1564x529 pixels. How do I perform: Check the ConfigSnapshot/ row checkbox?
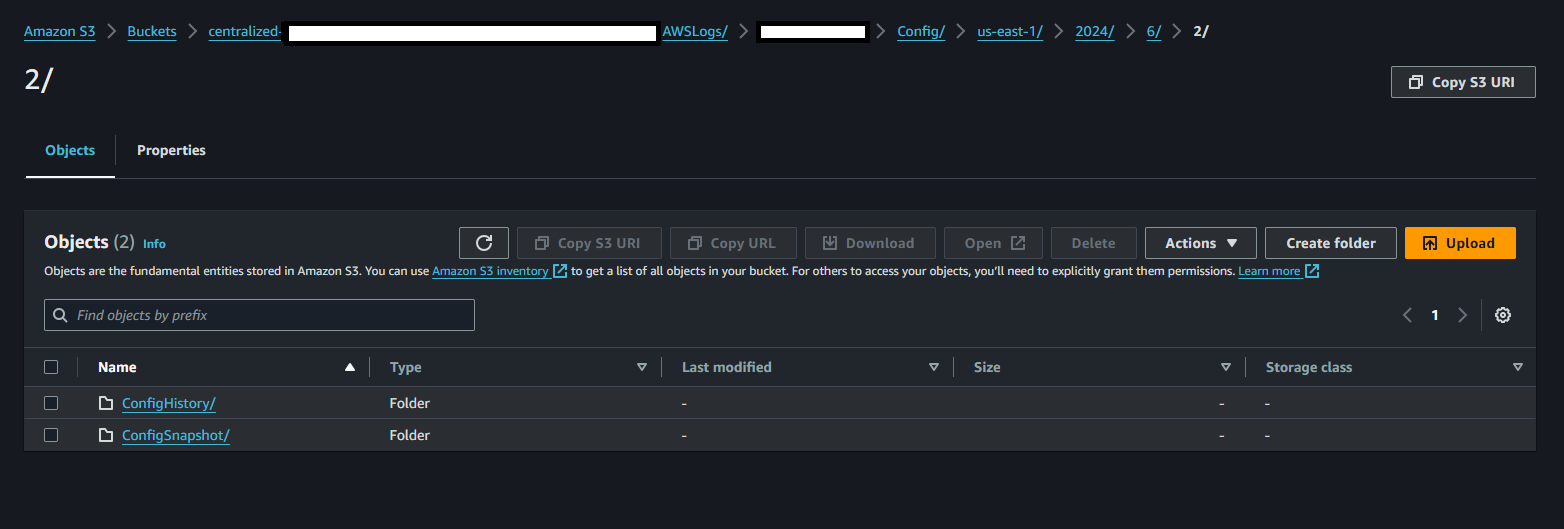(51, 435)
